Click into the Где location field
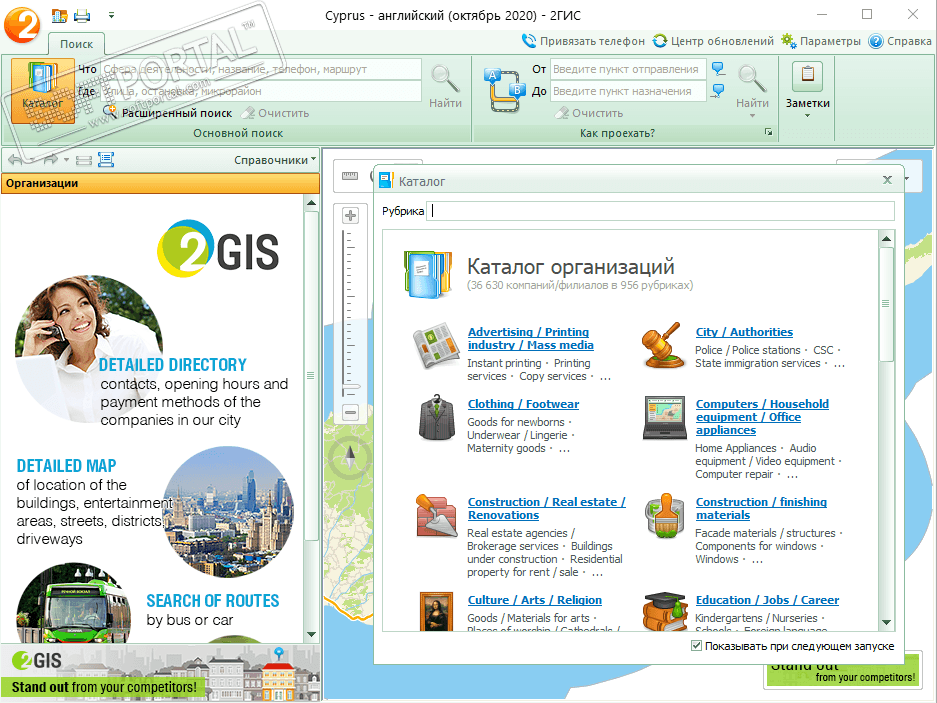Screen dimensions: 937x703 coord(261,91)
